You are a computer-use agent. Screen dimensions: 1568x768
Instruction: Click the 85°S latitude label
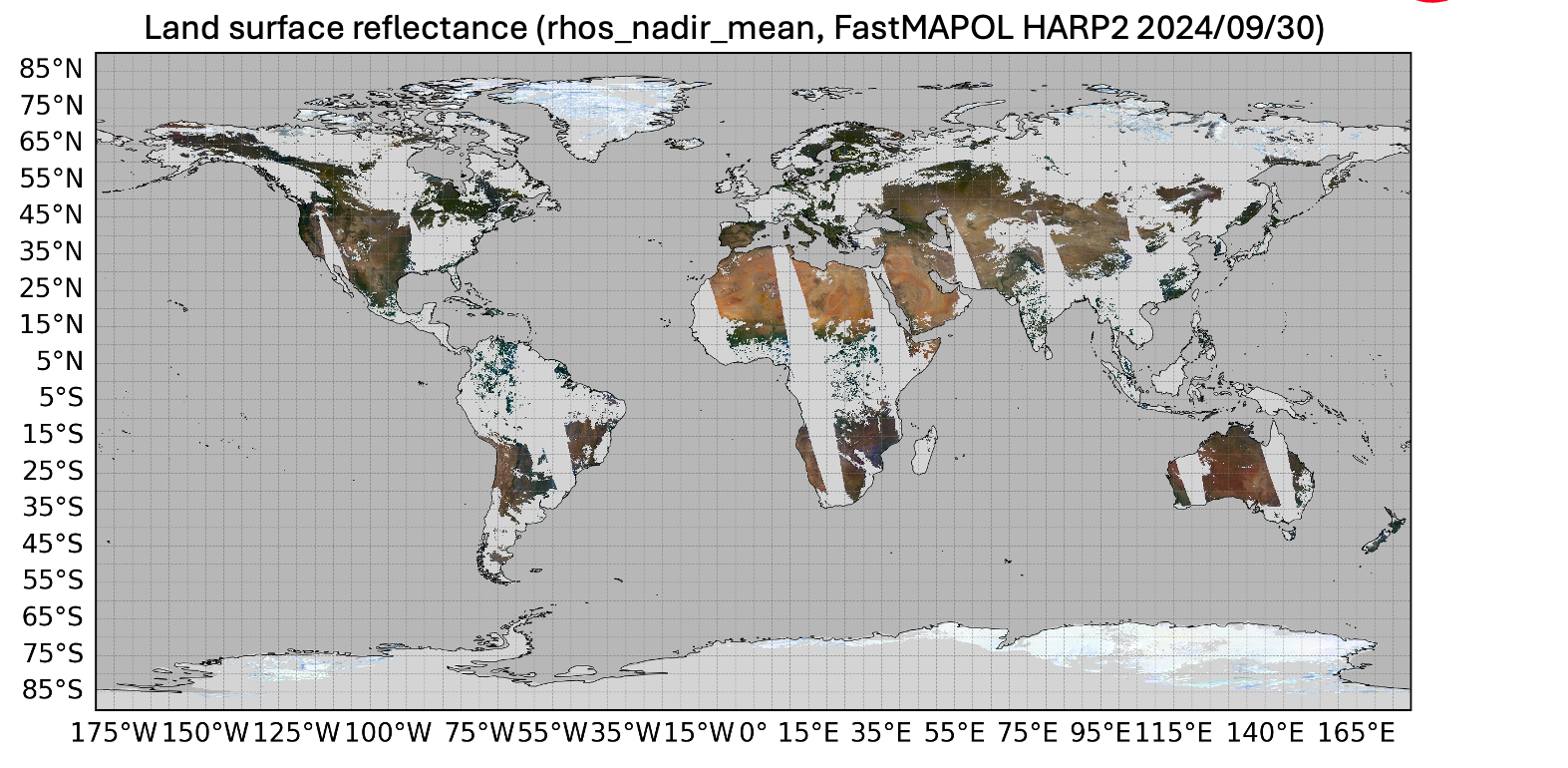coord(53,690)
